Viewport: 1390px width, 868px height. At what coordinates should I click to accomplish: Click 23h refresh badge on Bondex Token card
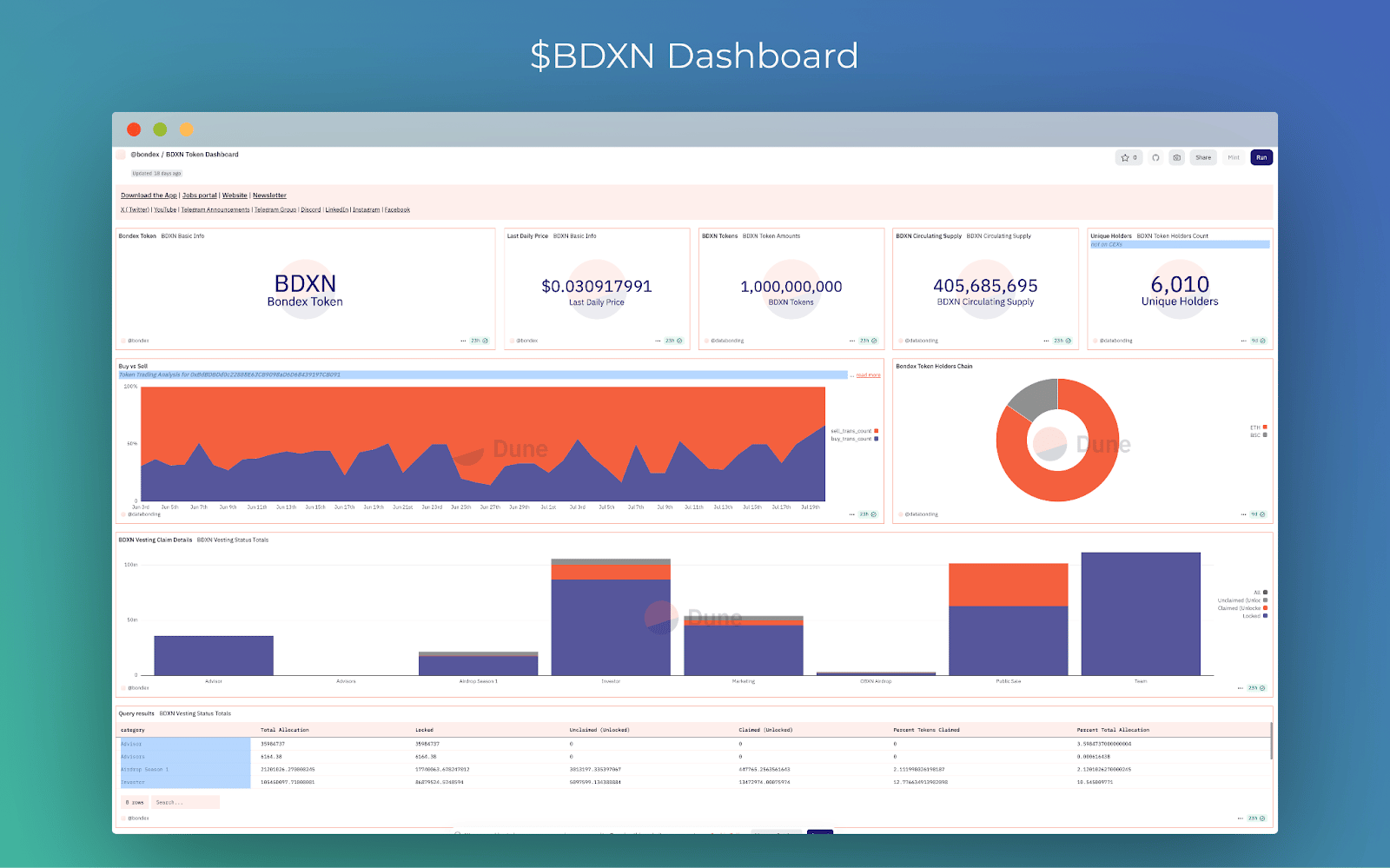[x=480, y=341]
